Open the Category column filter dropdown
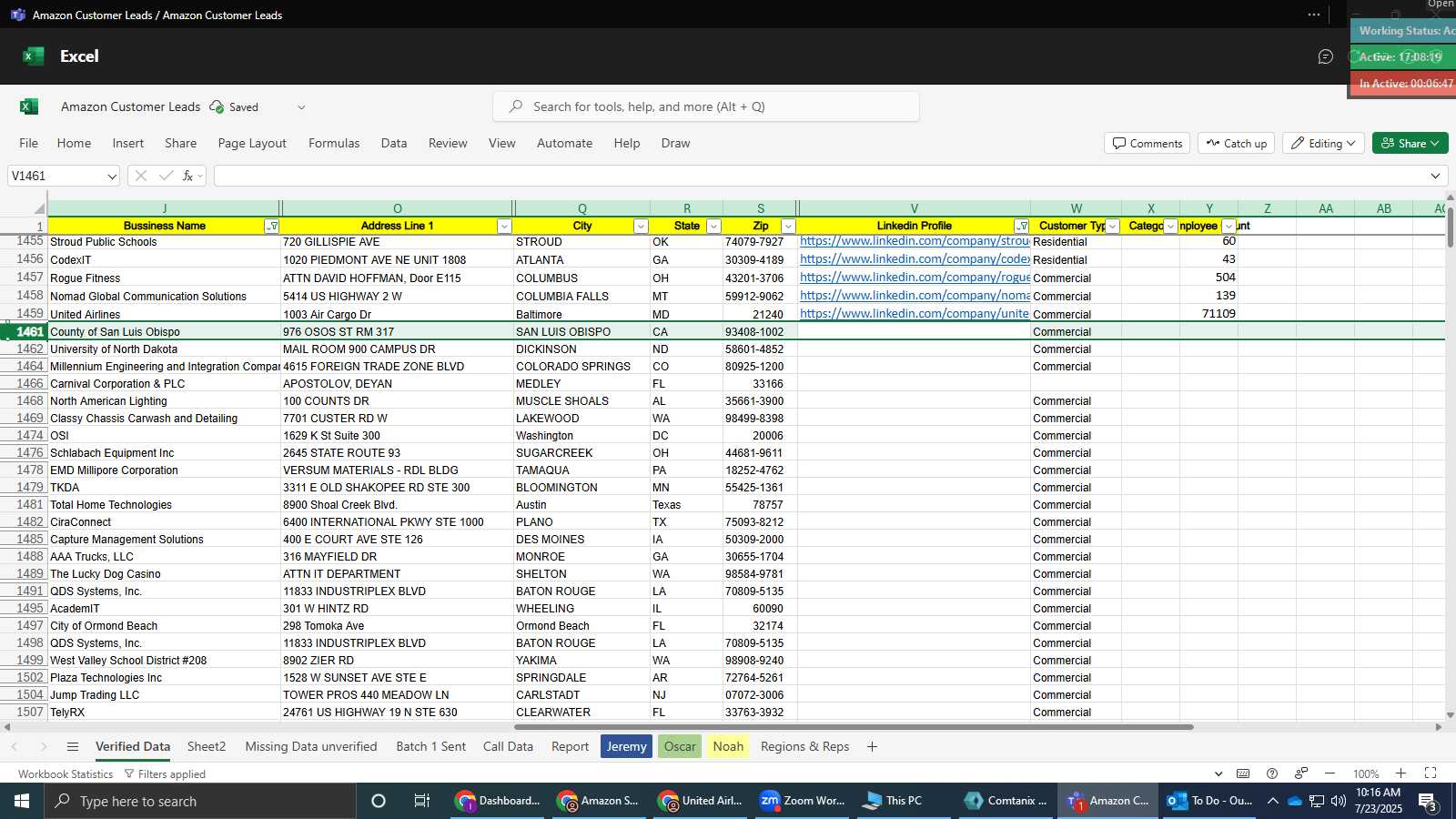The height and width of the screenshot is (819, 1456). [x=1170, y=226]
